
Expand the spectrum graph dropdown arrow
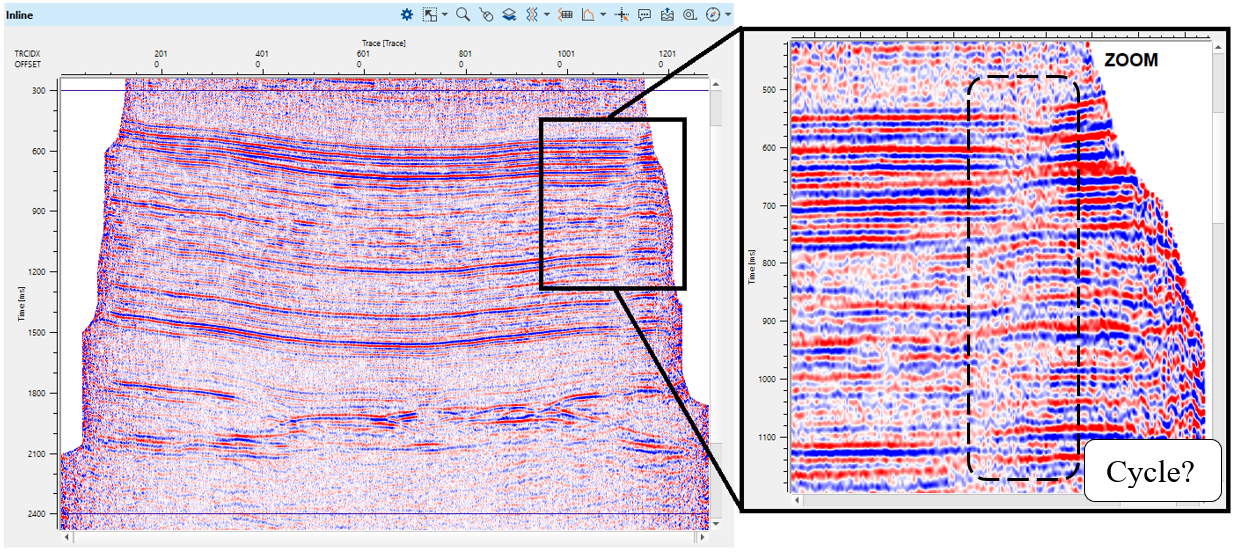(602, 15)
